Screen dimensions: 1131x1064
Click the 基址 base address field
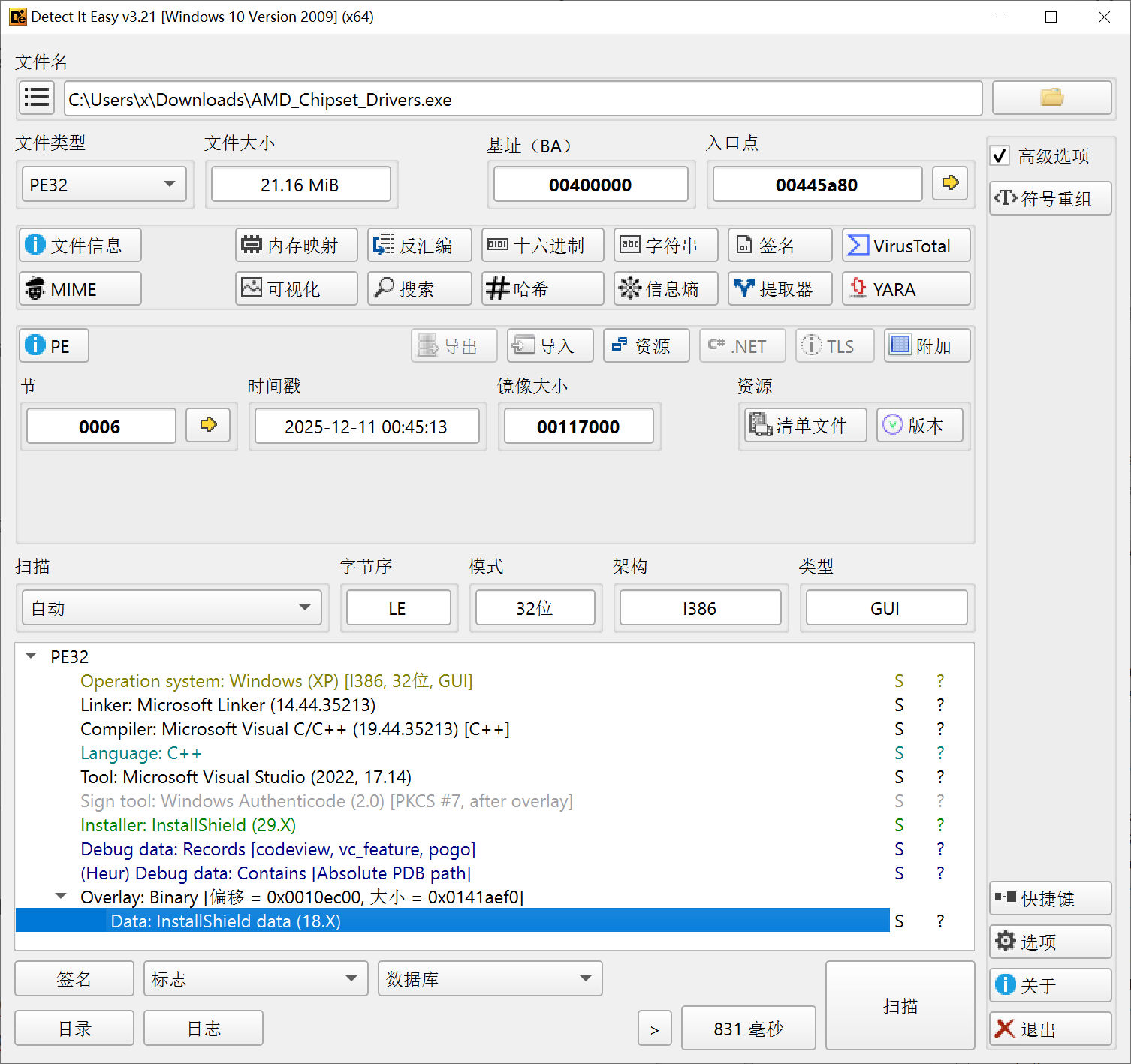(x=591, y=185)
